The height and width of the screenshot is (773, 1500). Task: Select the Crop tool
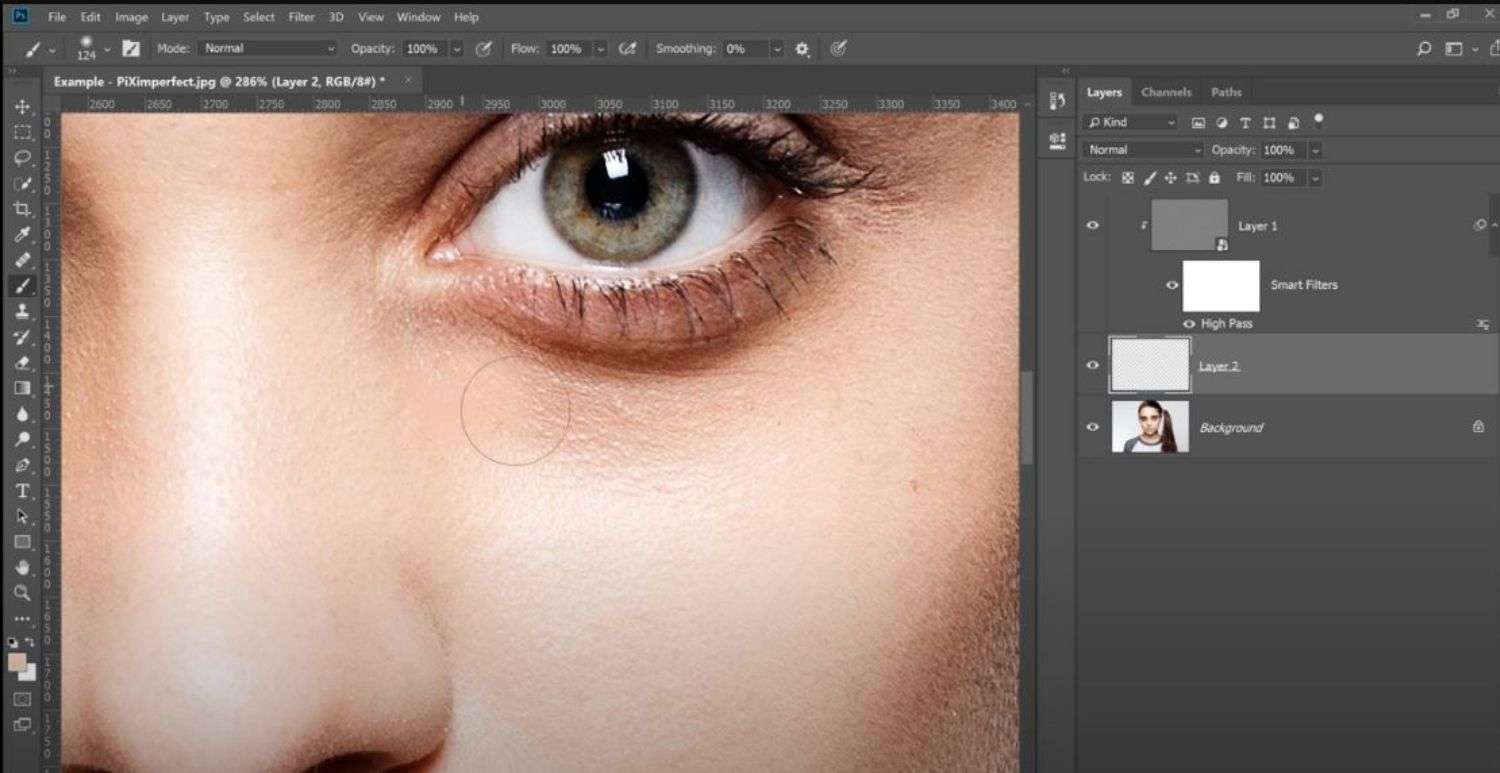coord(22,208)
